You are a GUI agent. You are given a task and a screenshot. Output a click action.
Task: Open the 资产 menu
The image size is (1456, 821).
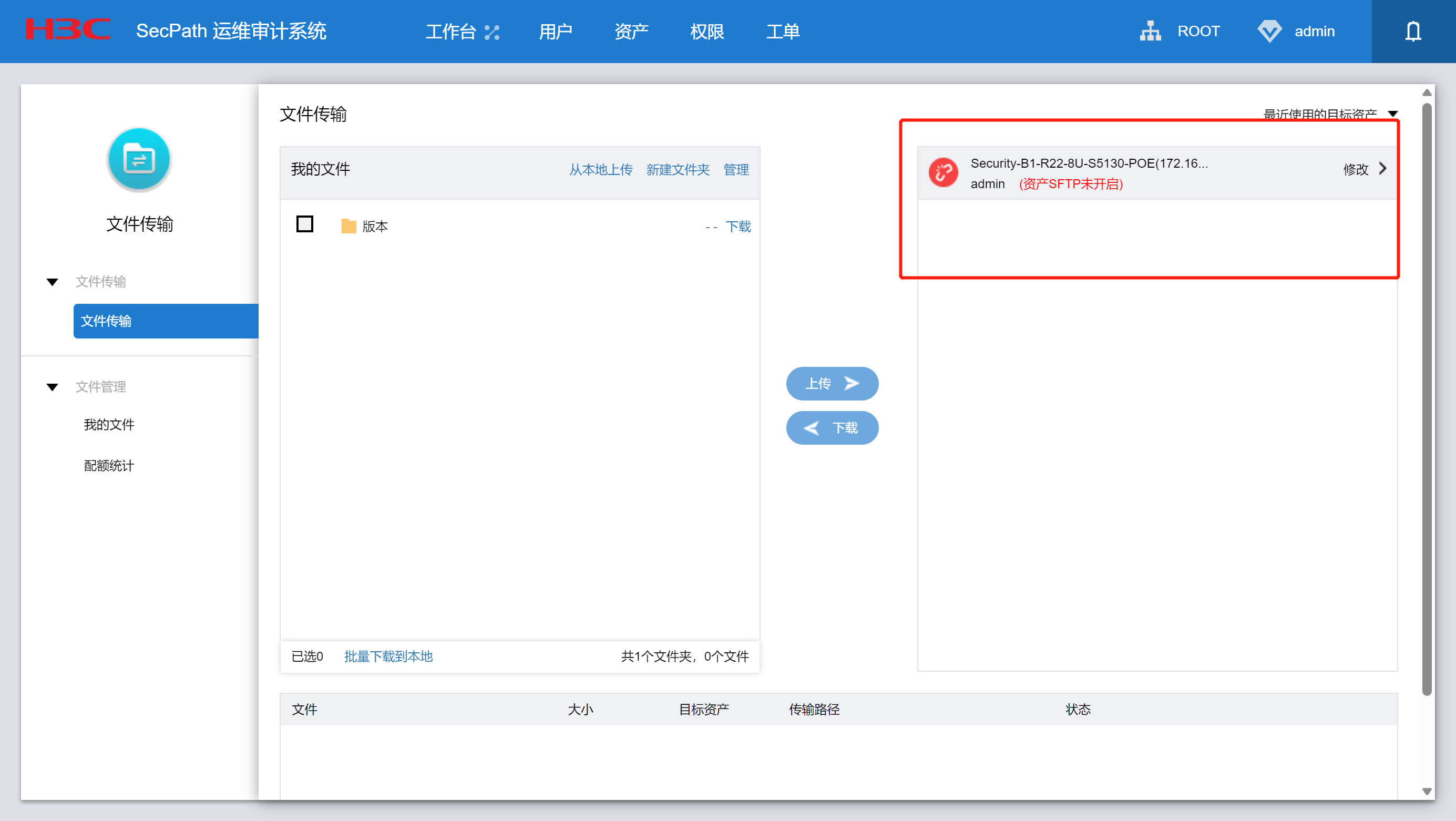tap(631, 31)
